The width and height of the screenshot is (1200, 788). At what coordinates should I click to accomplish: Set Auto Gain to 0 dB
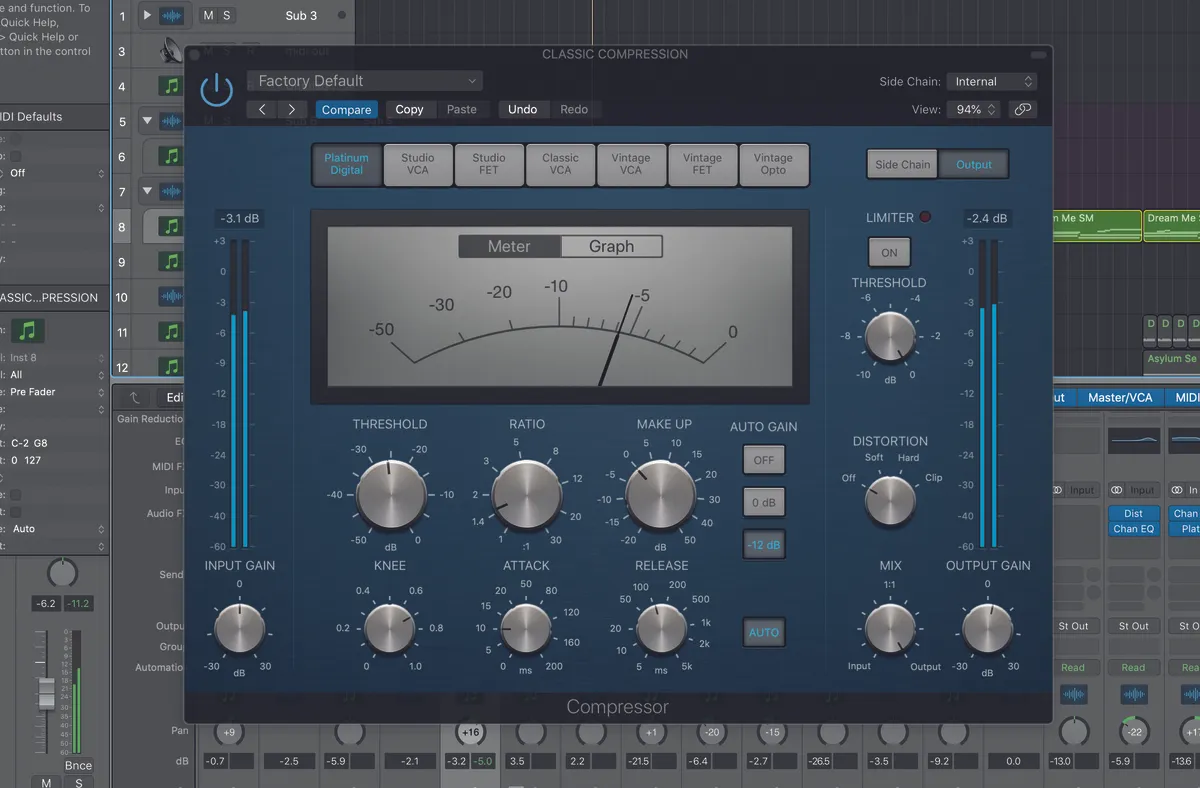(x=764, y=502)
